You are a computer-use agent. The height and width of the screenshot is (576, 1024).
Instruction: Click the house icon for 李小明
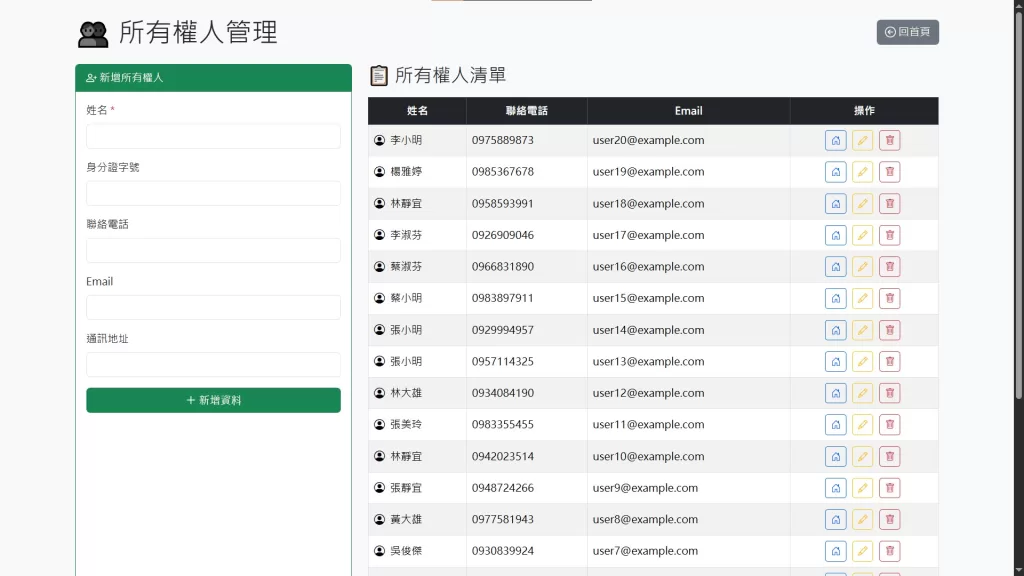(835, 141)
